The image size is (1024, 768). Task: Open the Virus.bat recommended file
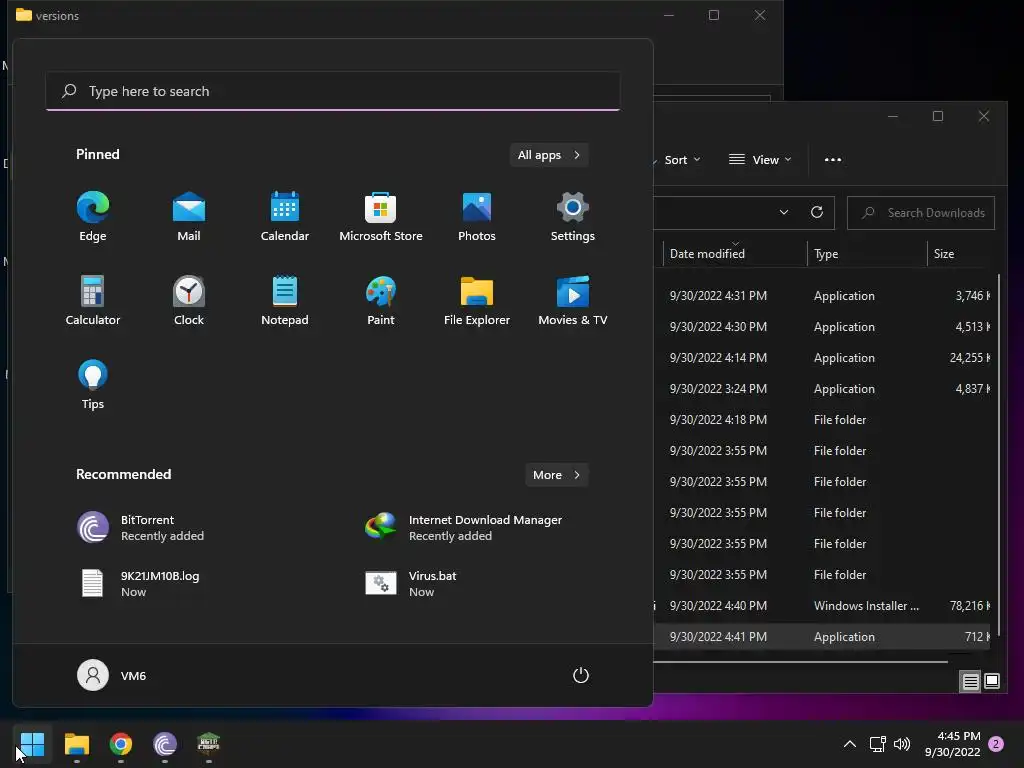pyautogui.click(x=411, y=583)
